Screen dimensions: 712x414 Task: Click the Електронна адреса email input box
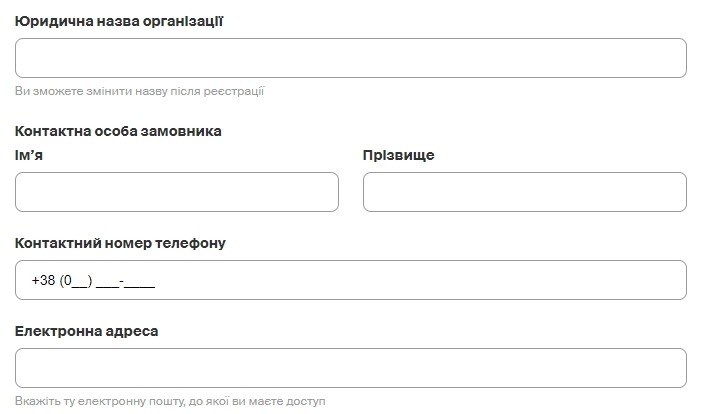[350, 368]
